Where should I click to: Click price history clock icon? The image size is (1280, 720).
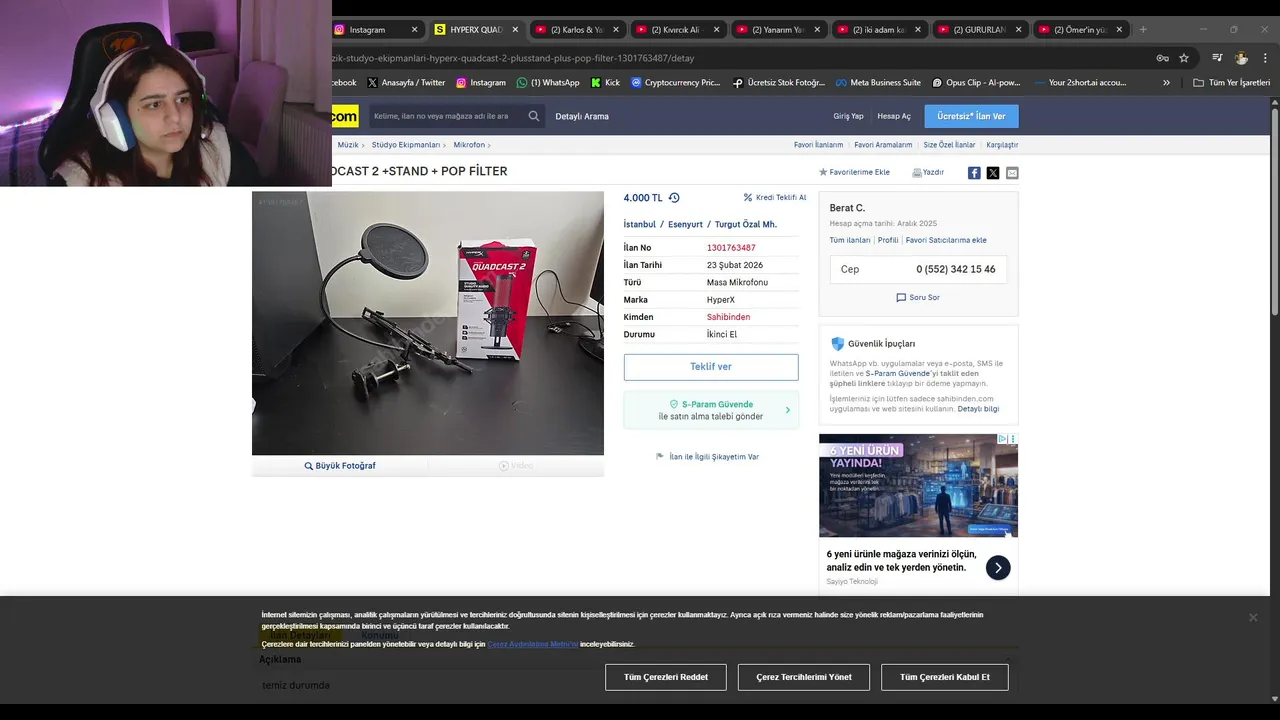pos(674,198)
